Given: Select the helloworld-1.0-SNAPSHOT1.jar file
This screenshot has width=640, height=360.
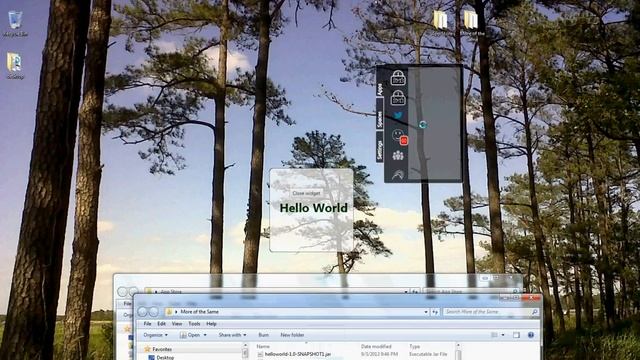Looking at the screenshot, I should coord(298,354).
